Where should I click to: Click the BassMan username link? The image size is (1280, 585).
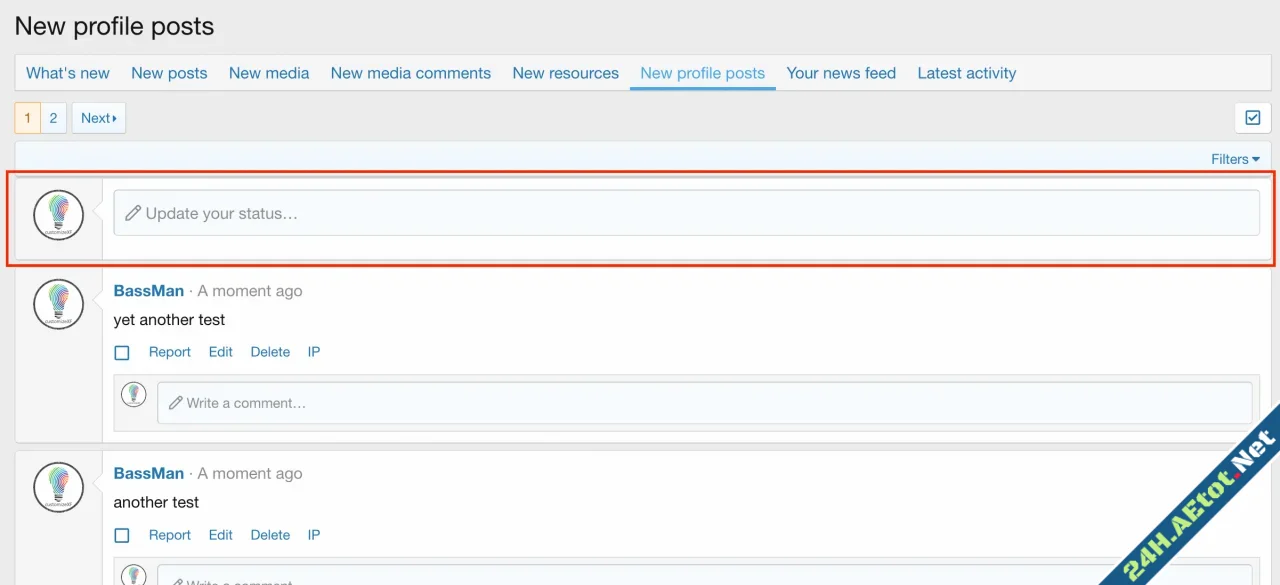(148, 290)
